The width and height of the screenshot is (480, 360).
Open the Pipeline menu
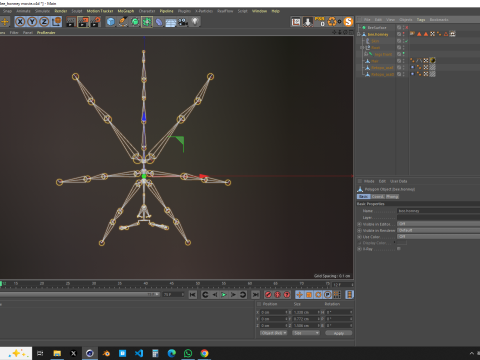(x=166, y=11)
